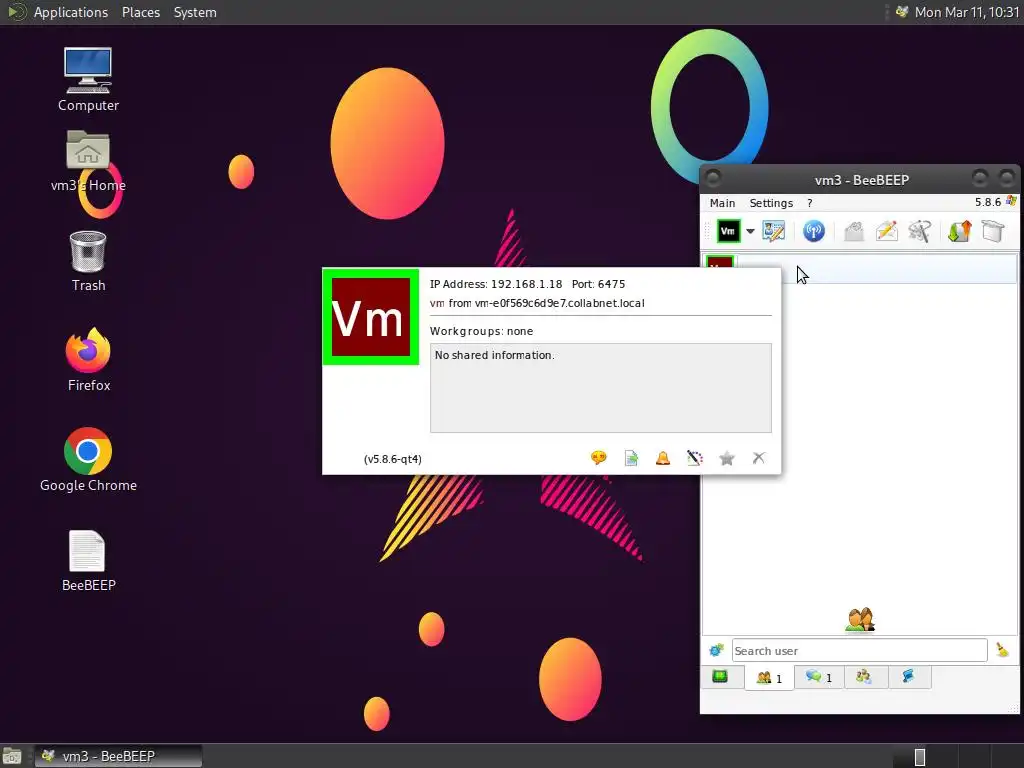
Task: Switch to the groups tab
Action: (x=864, y=677)
